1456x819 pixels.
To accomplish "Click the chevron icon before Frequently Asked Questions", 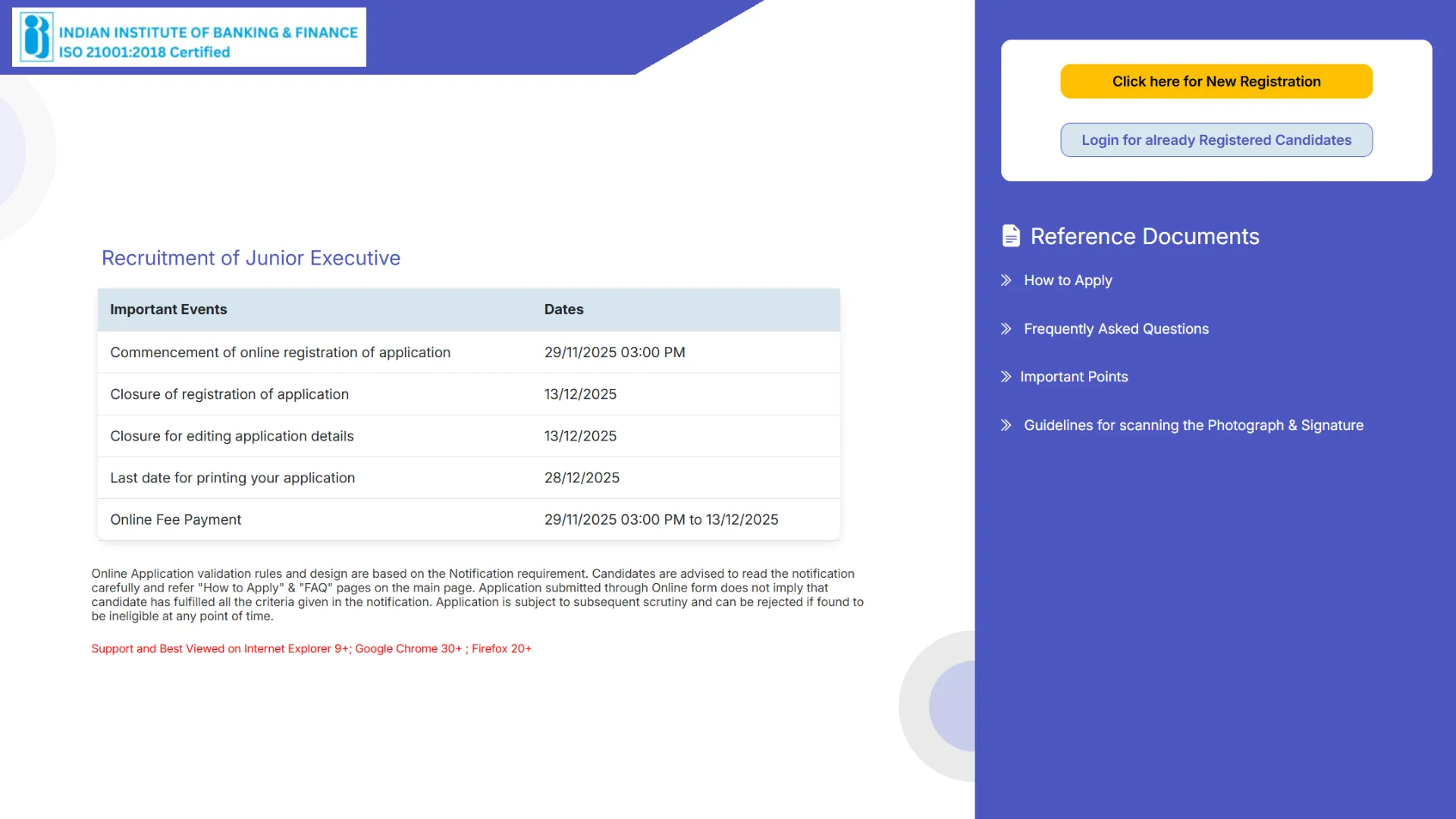I will (1006, 328).
